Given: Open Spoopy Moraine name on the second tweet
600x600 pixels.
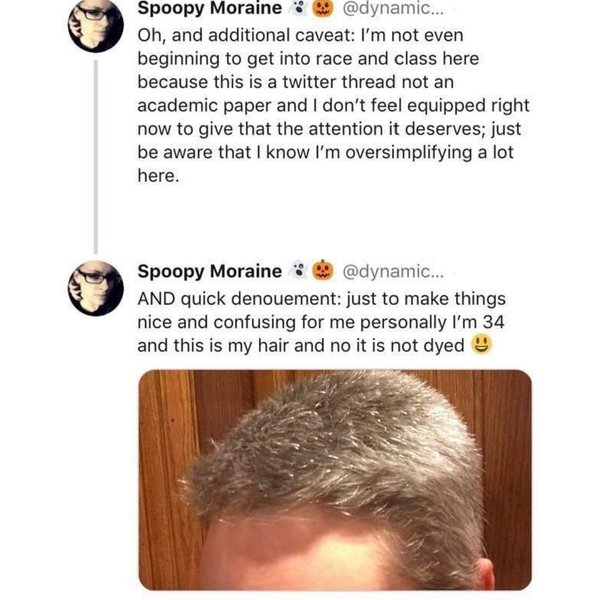Looking at the screenshot, I should (209, 271).
